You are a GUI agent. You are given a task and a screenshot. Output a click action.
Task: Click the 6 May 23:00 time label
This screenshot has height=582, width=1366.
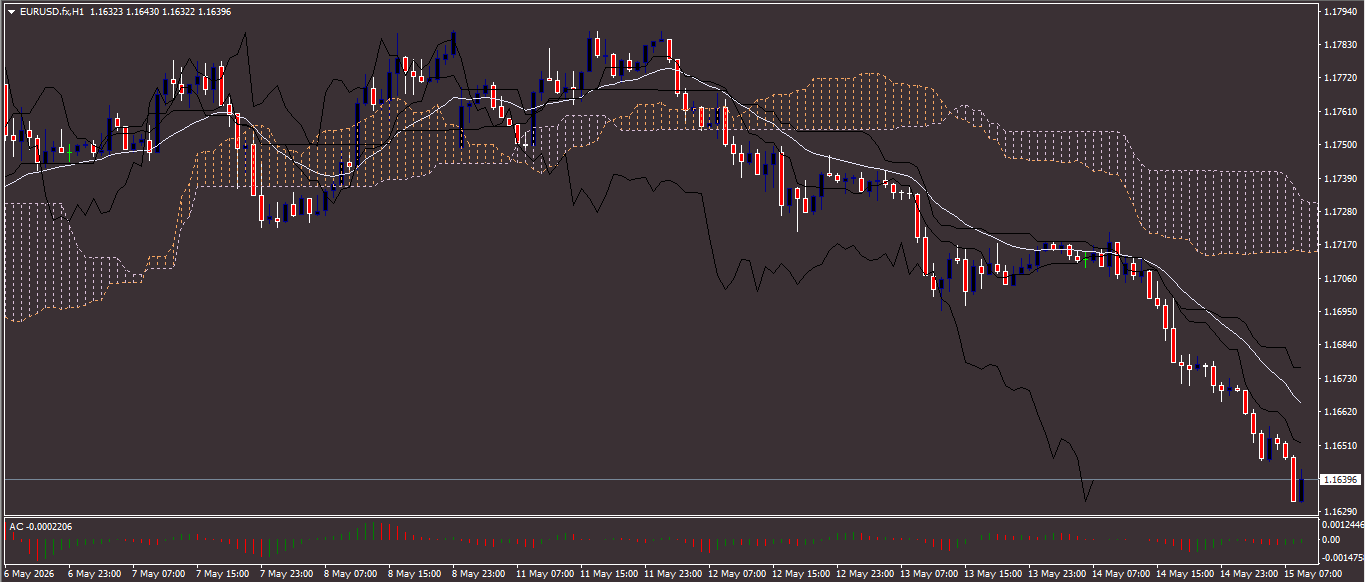coord(95,575)
